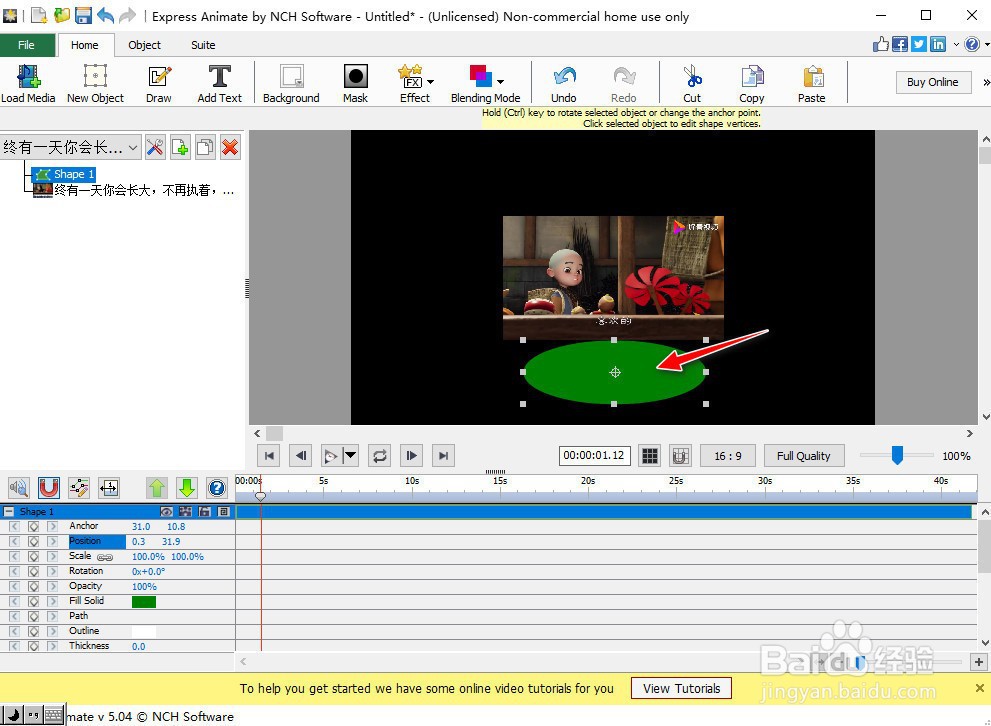Move layer down with green down arrow
The image size is (991, 726).
(x=186, y=488)
